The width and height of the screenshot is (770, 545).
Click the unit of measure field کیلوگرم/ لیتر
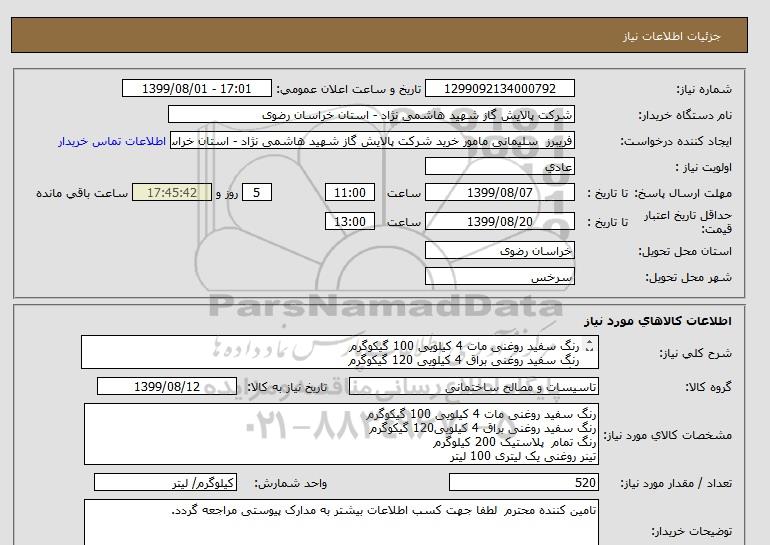[x=165, y=482]
